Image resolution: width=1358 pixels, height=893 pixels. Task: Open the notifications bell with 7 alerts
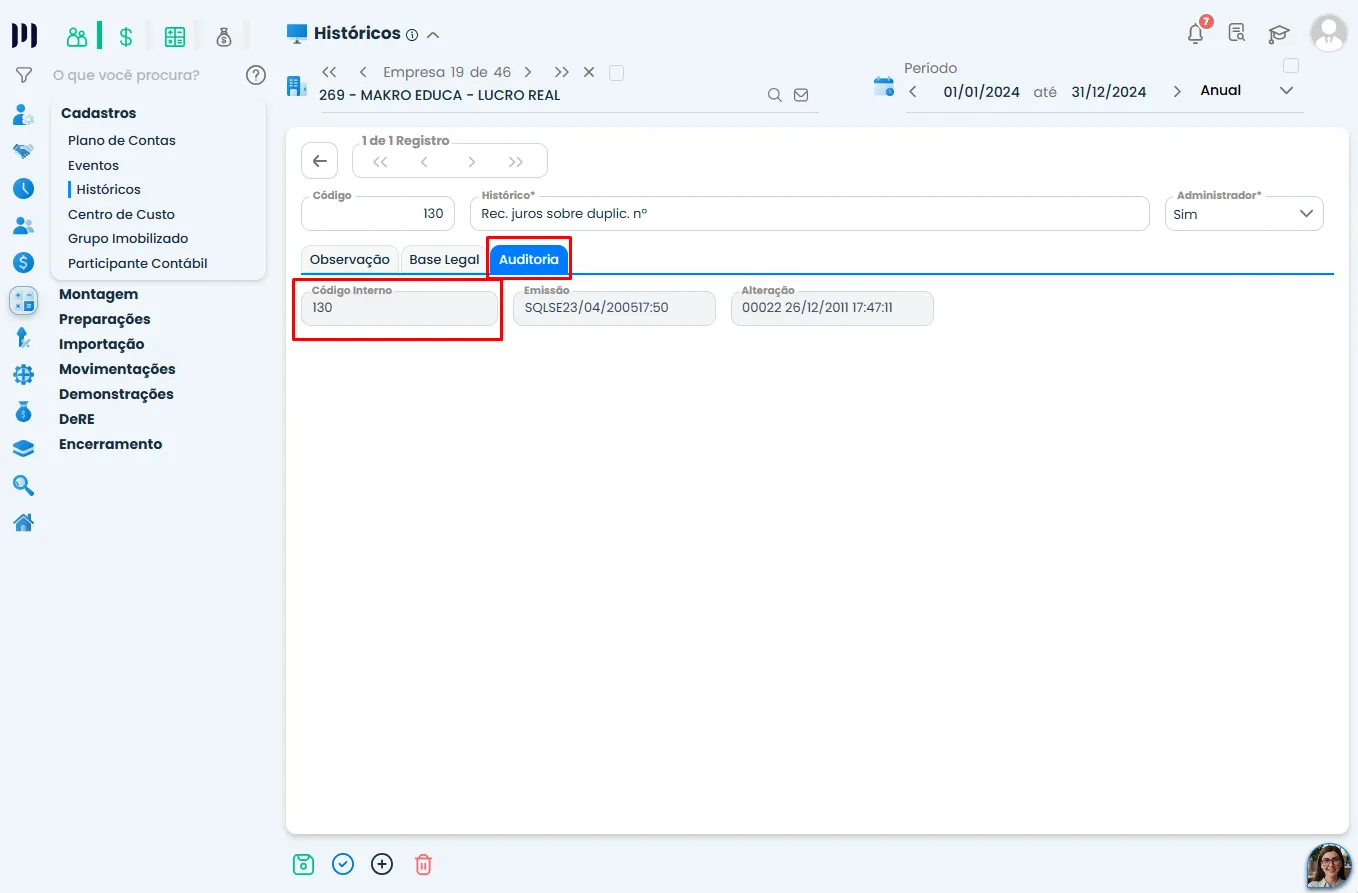pos(1197,32)
